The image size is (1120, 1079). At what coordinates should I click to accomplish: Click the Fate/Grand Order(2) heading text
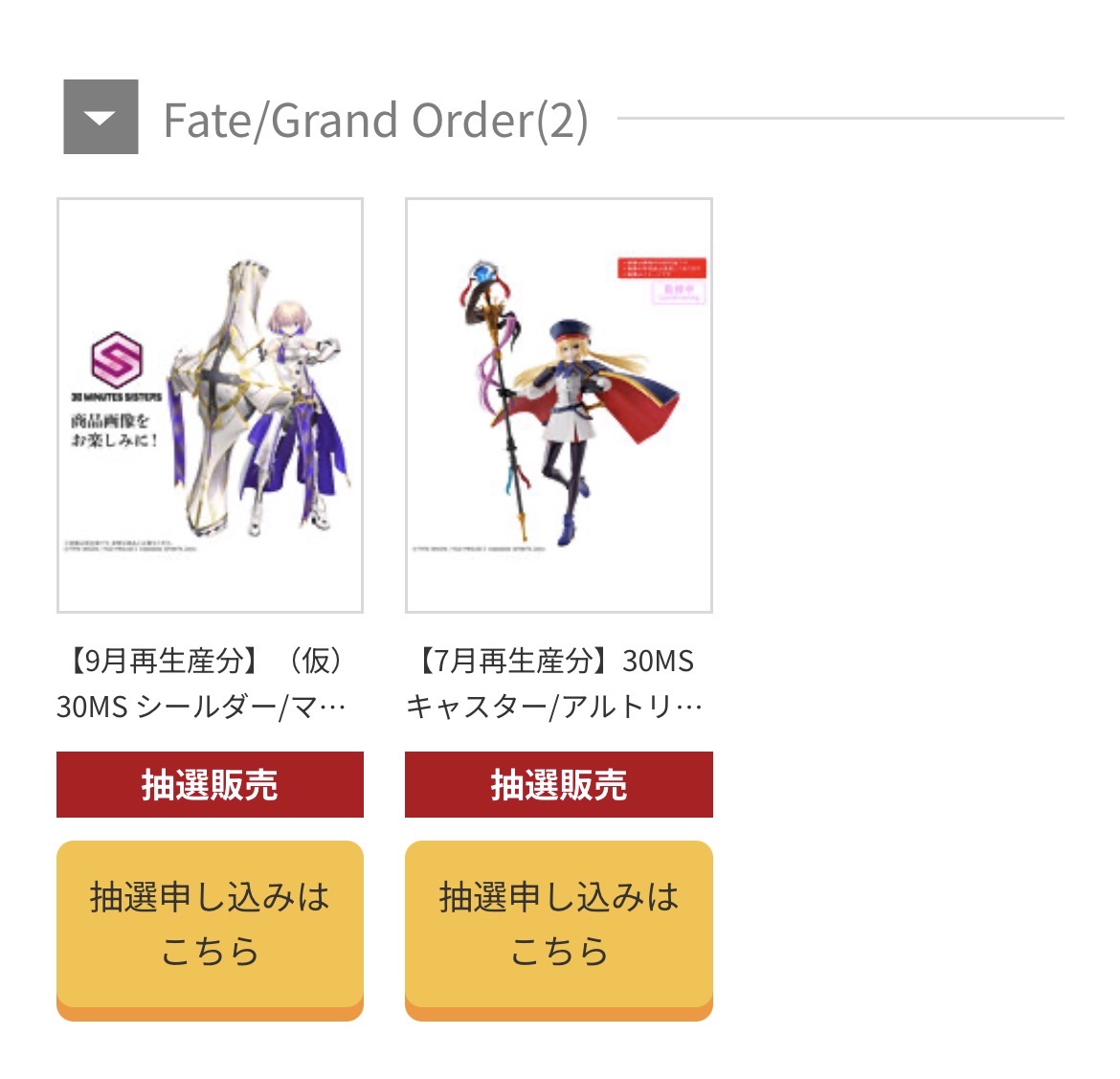pyautogui.click(x=375, y=120)
